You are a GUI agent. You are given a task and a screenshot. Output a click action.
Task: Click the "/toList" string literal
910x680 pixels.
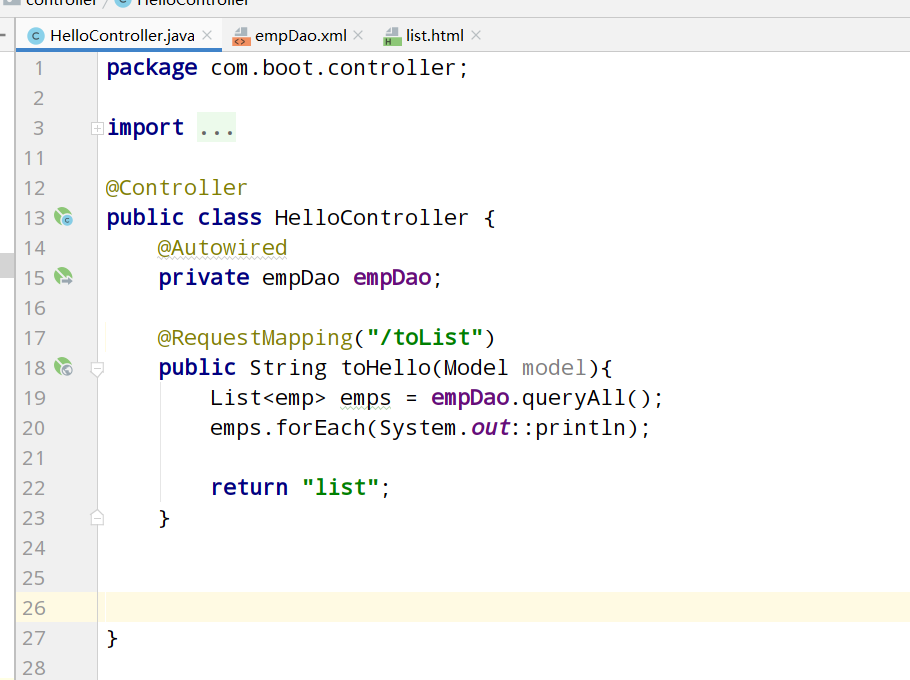click(x=425, y=337)
